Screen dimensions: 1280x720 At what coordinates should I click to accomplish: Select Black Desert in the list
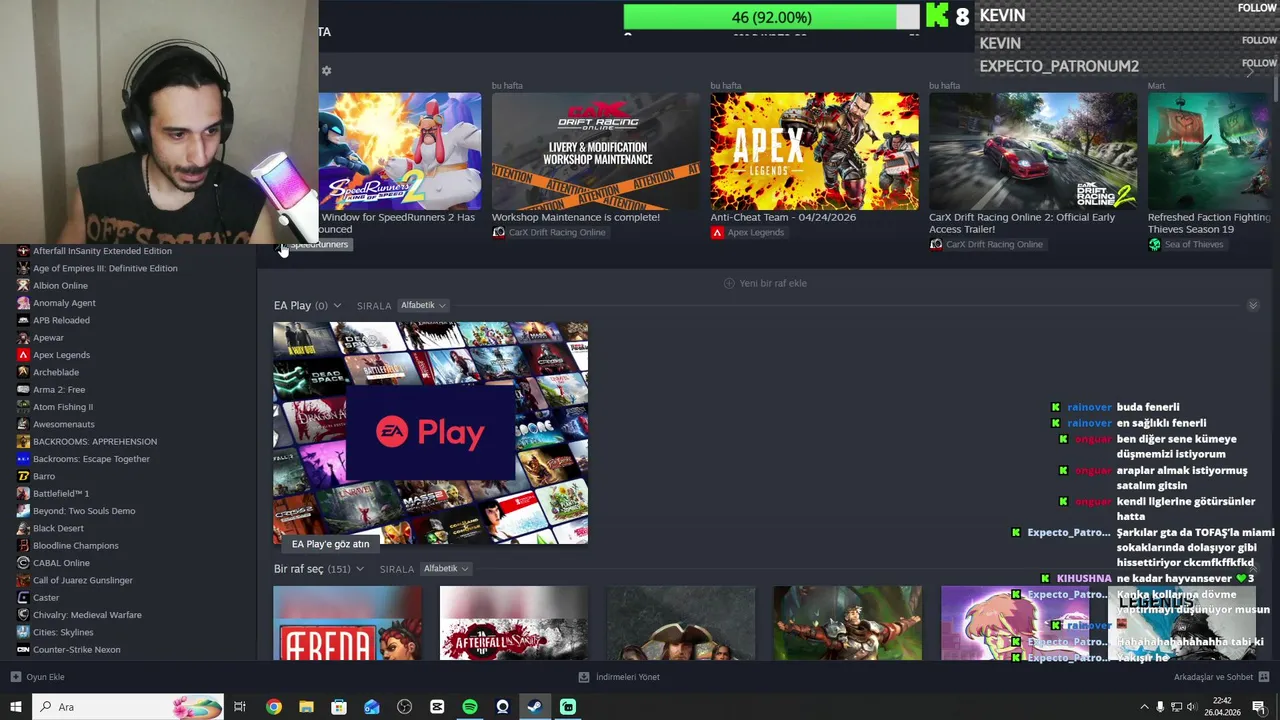58,528
